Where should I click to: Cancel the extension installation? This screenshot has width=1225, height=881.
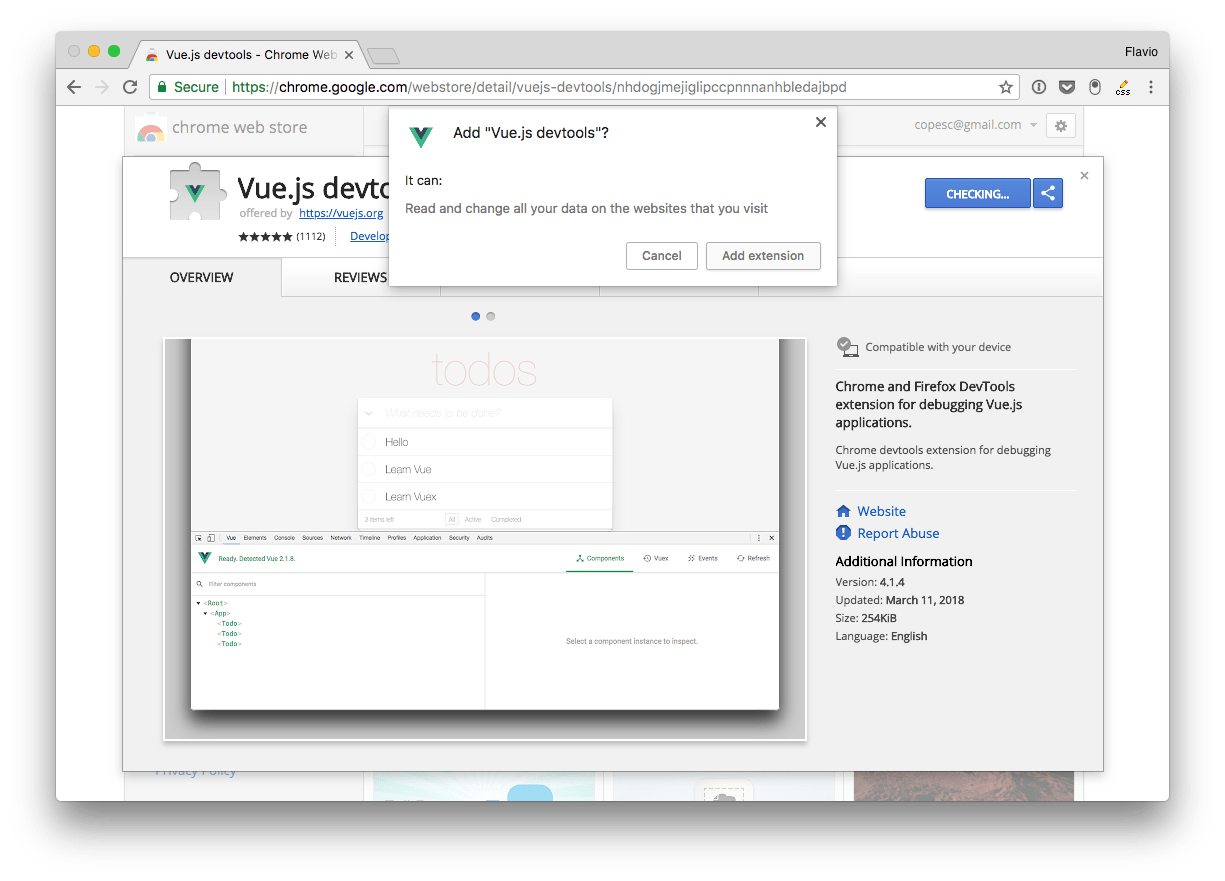pyautogui.click(x=661, y=256)
